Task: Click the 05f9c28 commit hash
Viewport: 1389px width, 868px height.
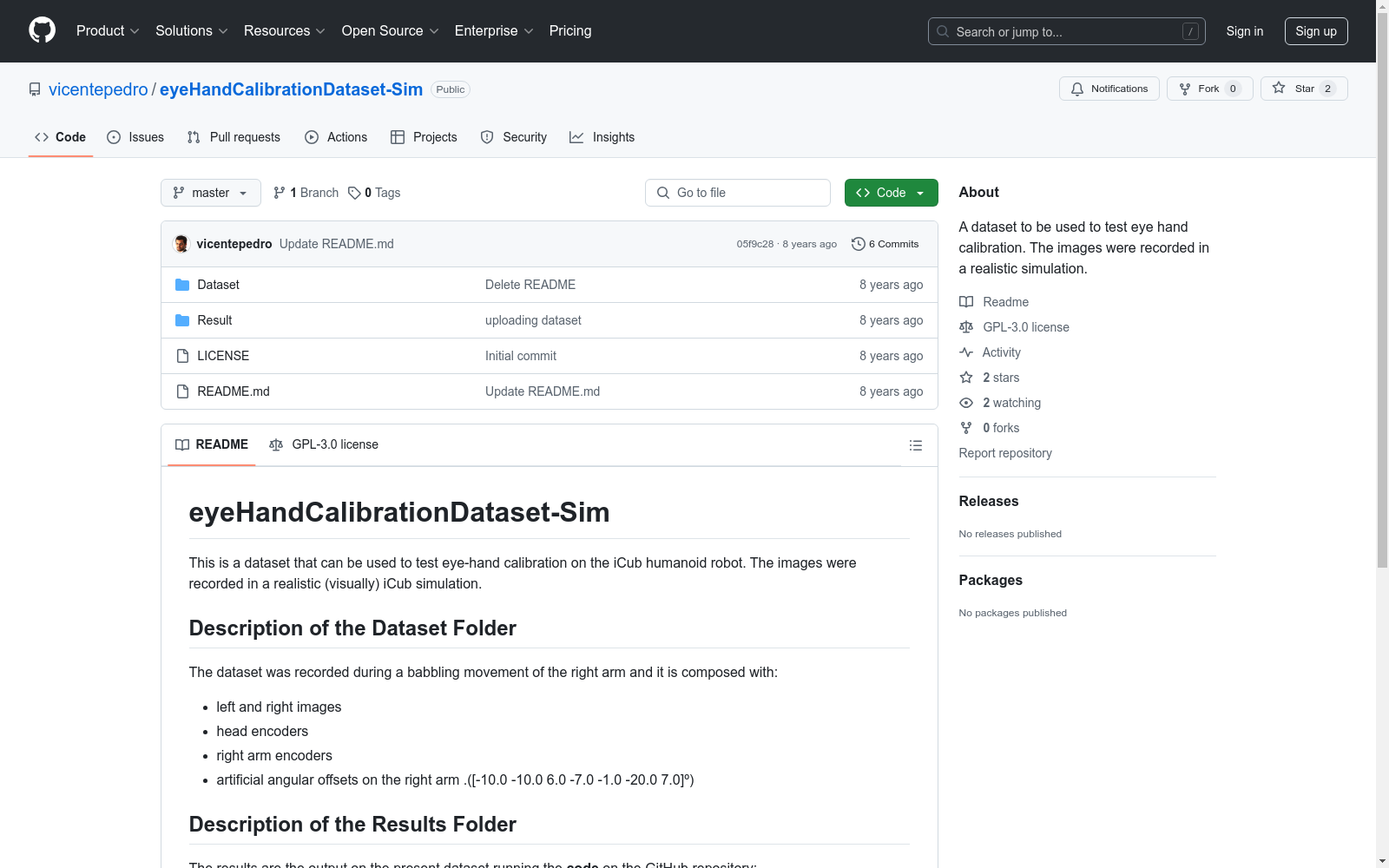Action: pyautogui.click(x=755, y=244)
